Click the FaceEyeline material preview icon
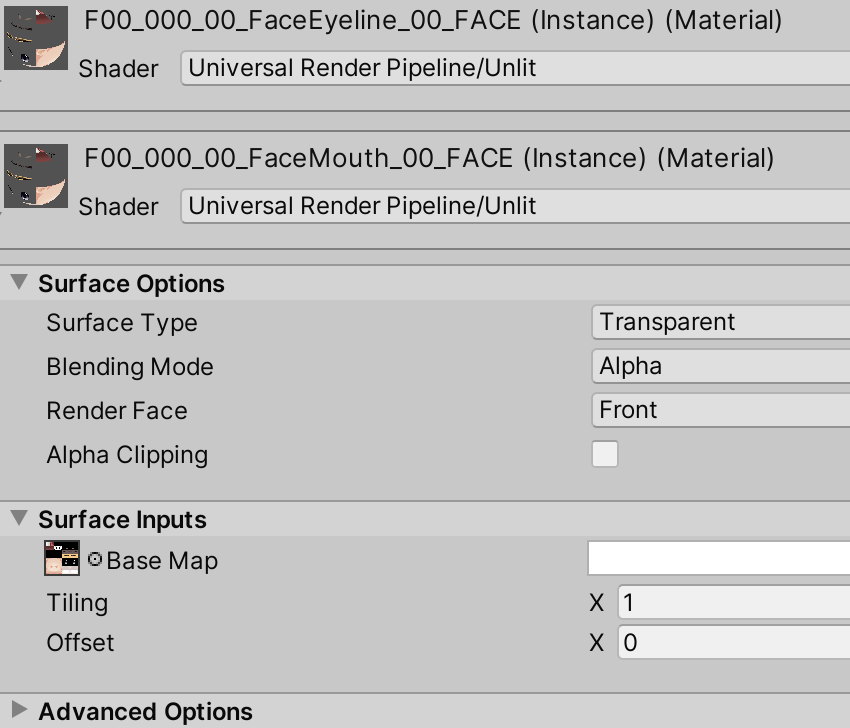The height and width of the screenshot is (728, 850). (x=36, y=38)
